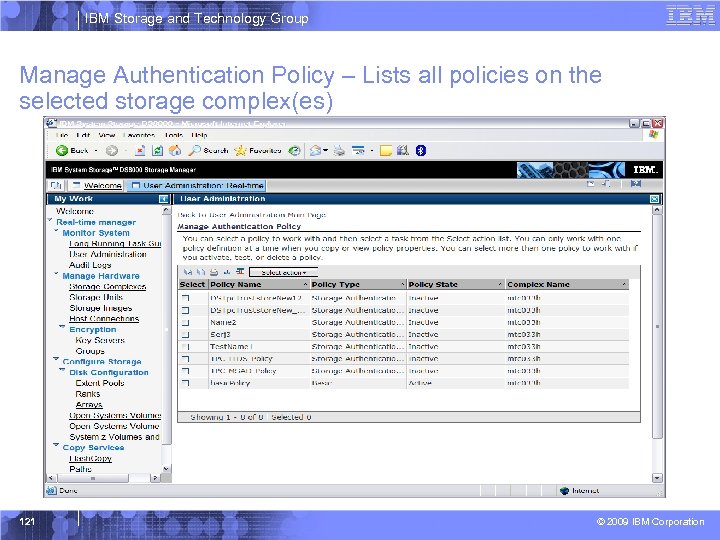Click the Stop page loading icon

click(141, 151)
